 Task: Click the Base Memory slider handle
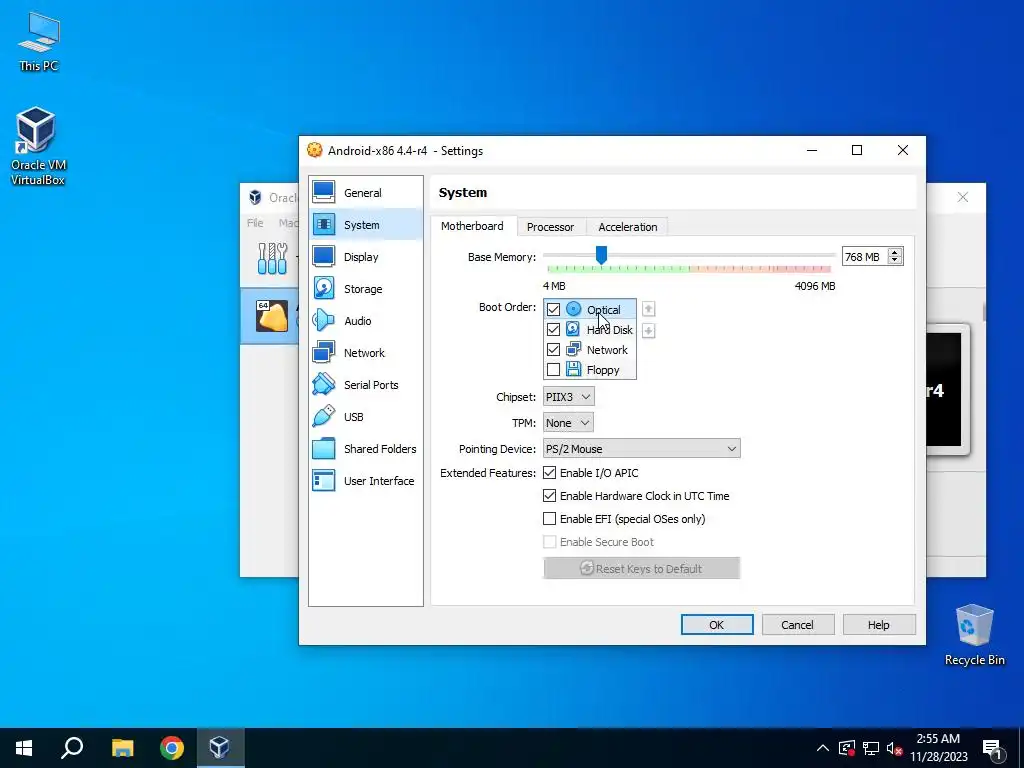coord(601,255)
